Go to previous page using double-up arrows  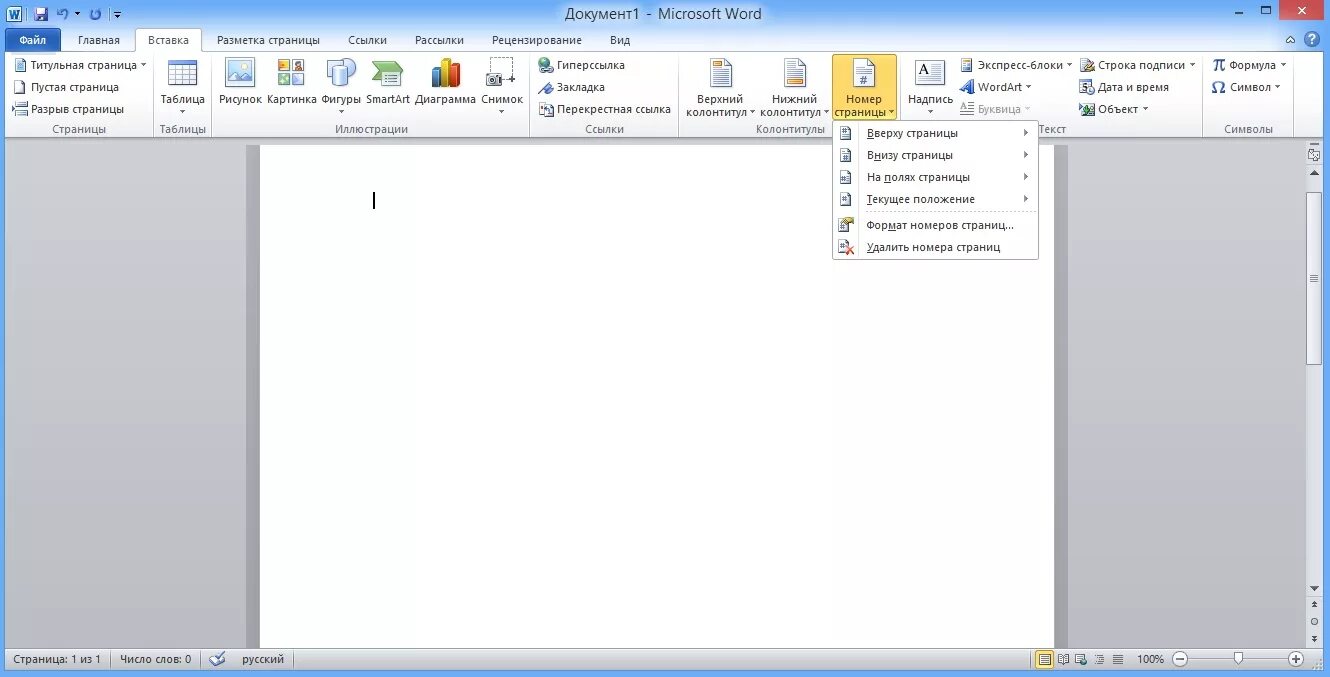[1315, 606]
